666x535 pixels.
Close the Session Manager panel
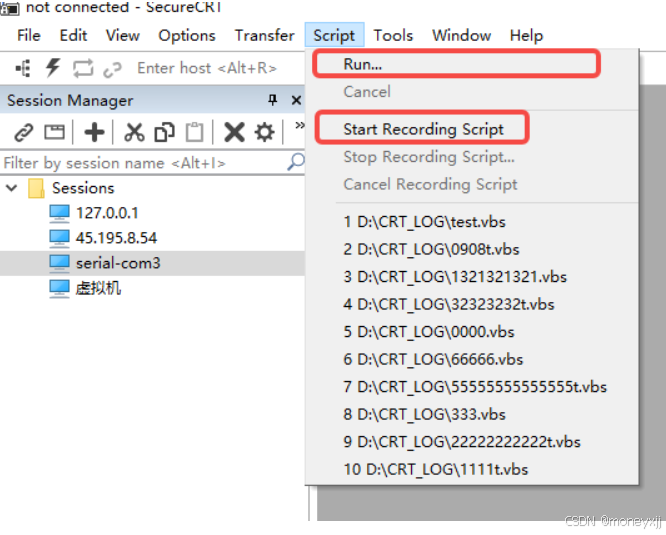[296, 100]
